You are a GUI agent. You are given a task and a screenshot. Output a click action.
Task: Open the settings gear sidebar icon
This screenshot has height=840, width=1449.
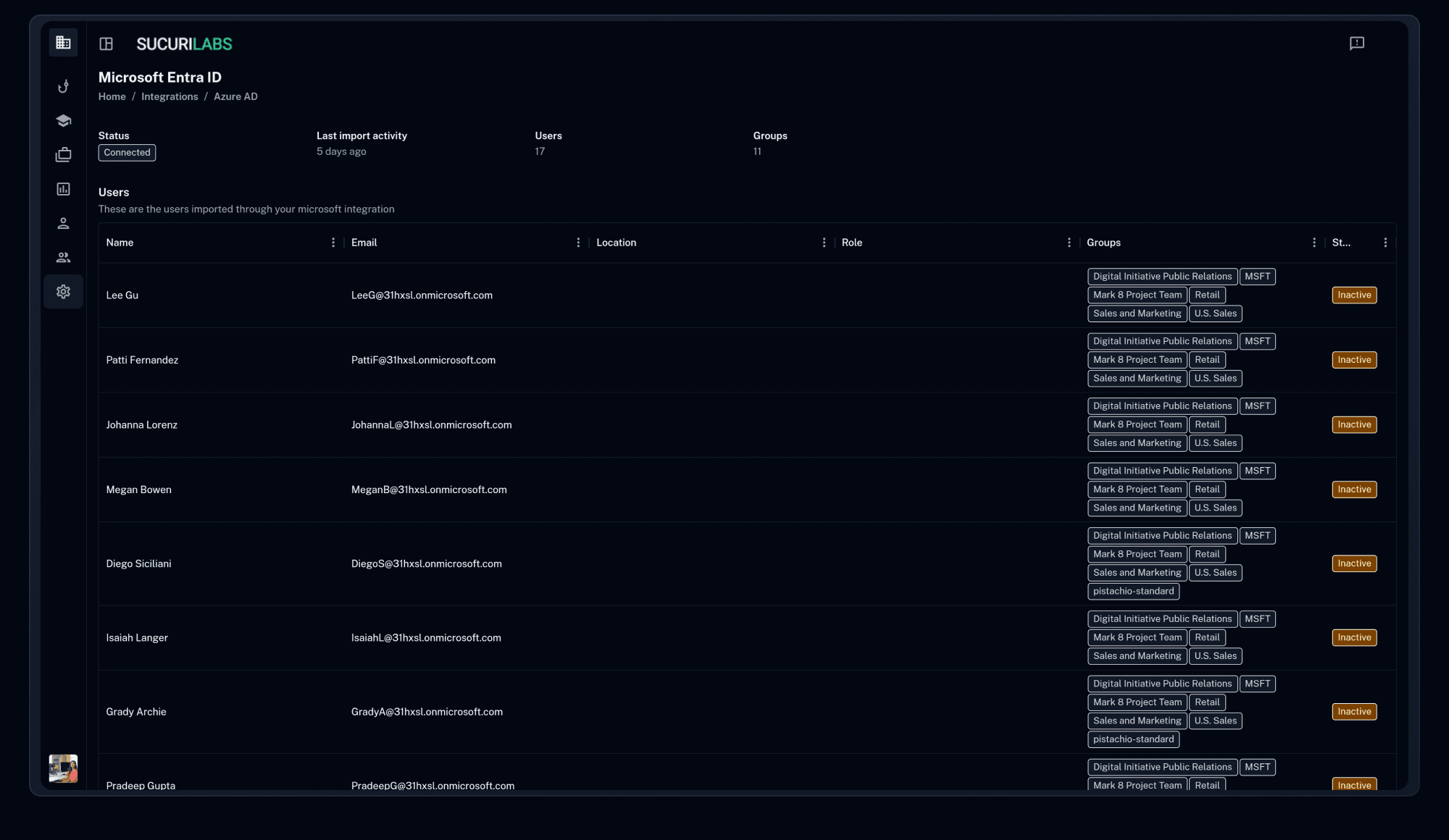pyautogui.click(x=63, y=292)
